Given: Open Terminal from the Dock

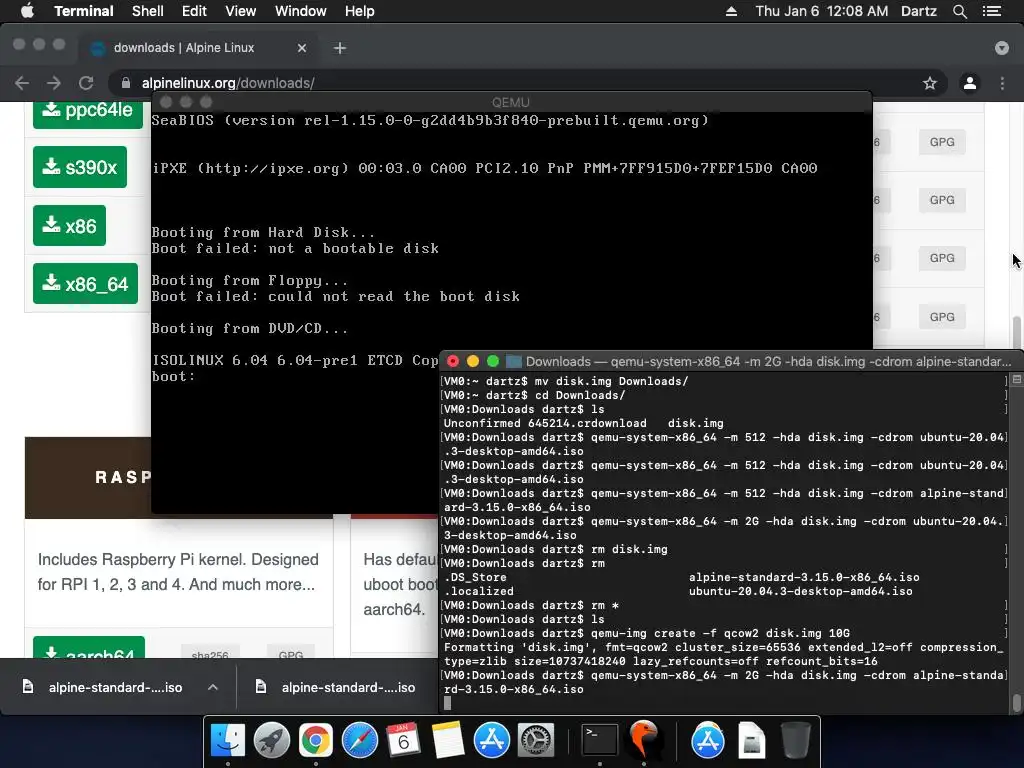Looking at the screenshot, I should (600, 741).
